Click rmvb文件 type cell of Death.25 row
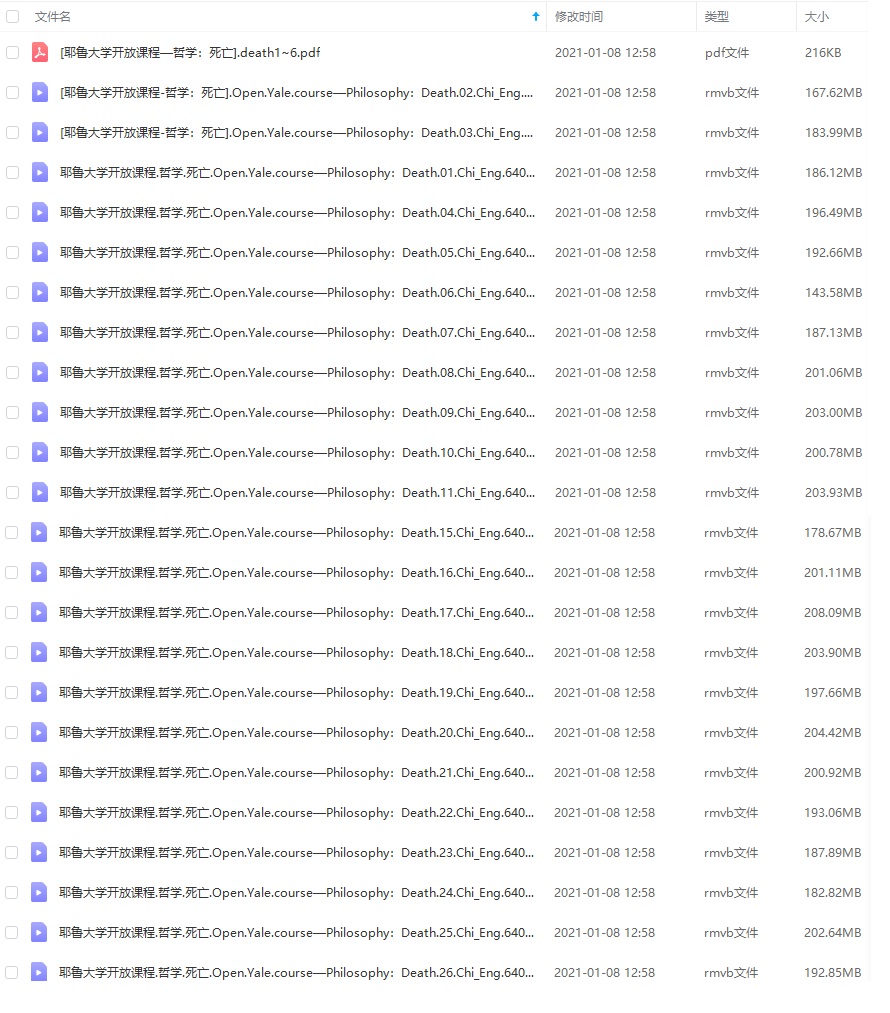Viewport: 890px width, 1013px height. point(730,933)
